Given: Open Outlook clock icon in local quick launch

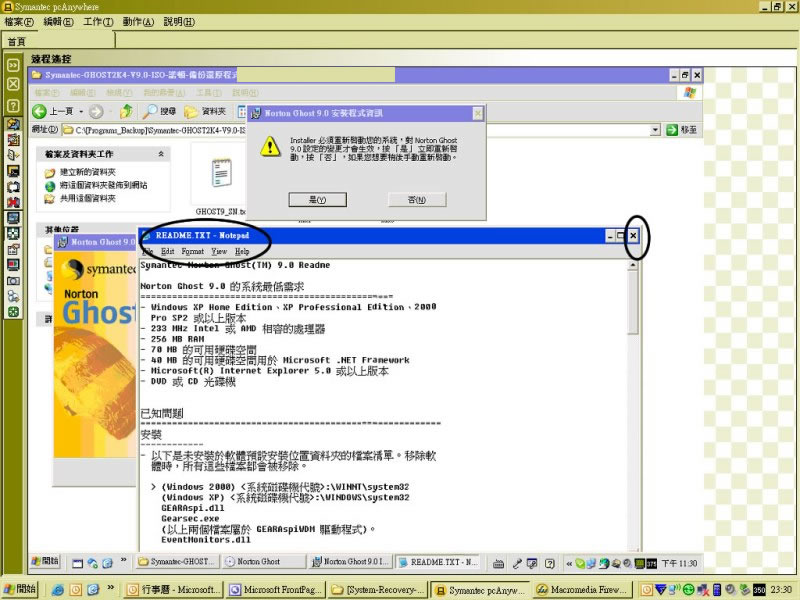Looking at the screenshot, I should click(76, 590).
